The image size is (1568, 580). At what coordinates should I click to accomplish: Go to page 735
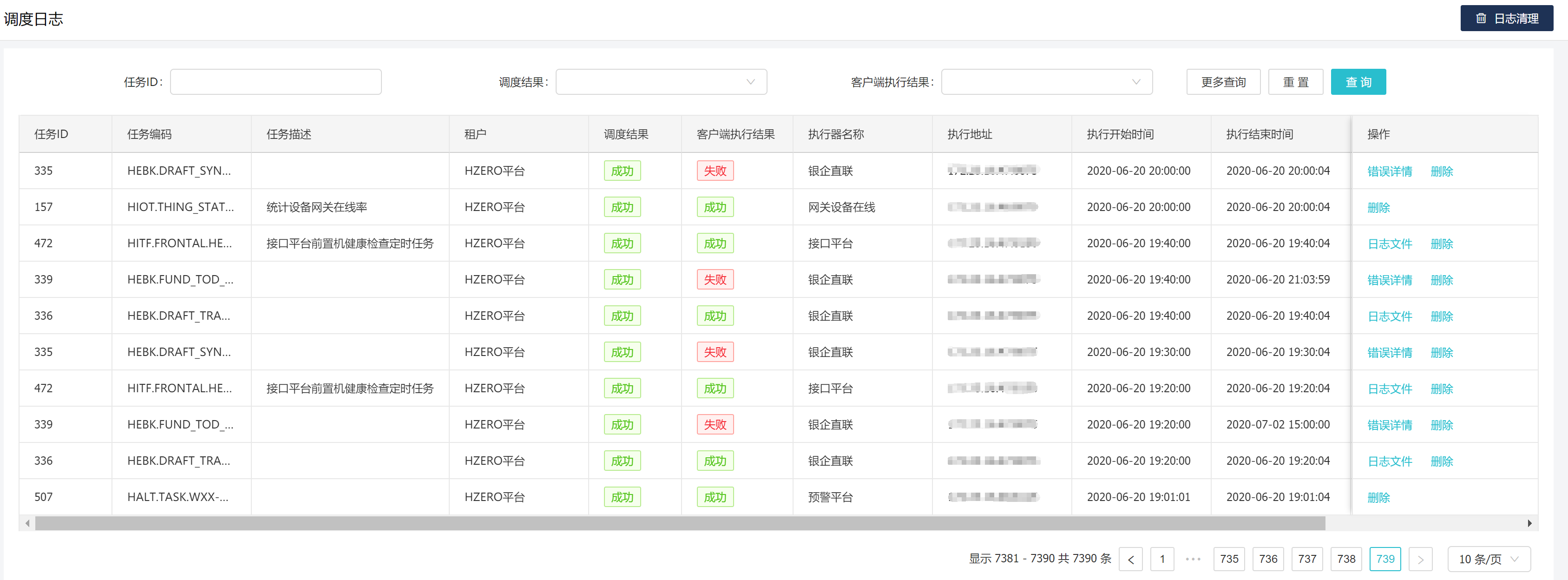(1229, 559)
